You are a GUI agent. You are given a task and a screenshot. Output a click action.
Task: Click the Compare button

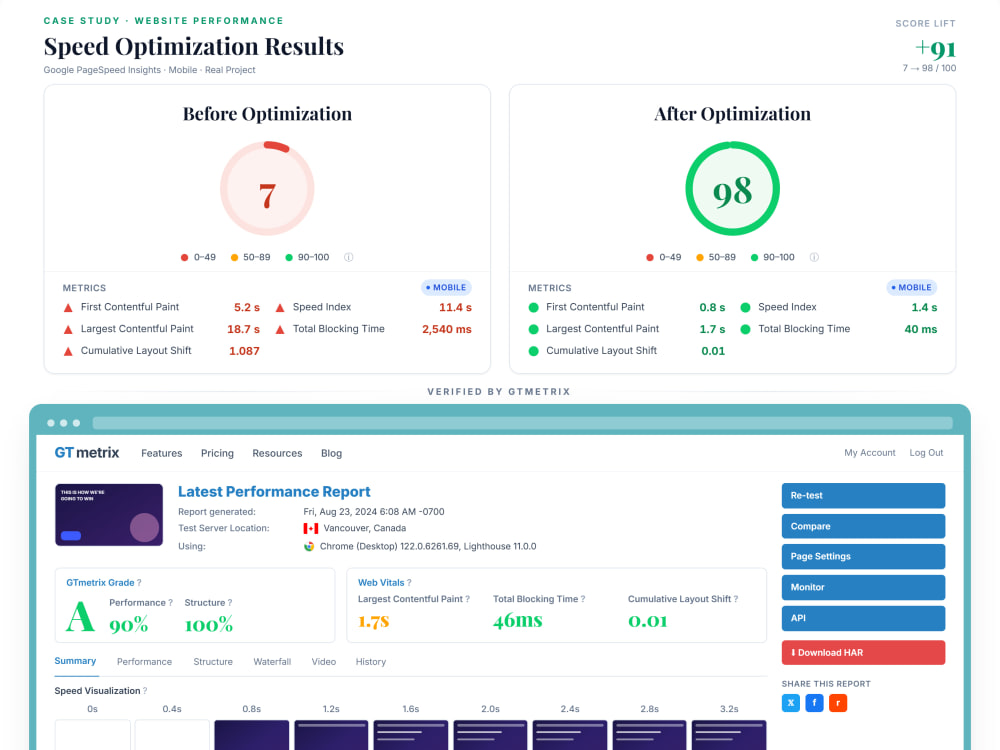coord(863,526)
